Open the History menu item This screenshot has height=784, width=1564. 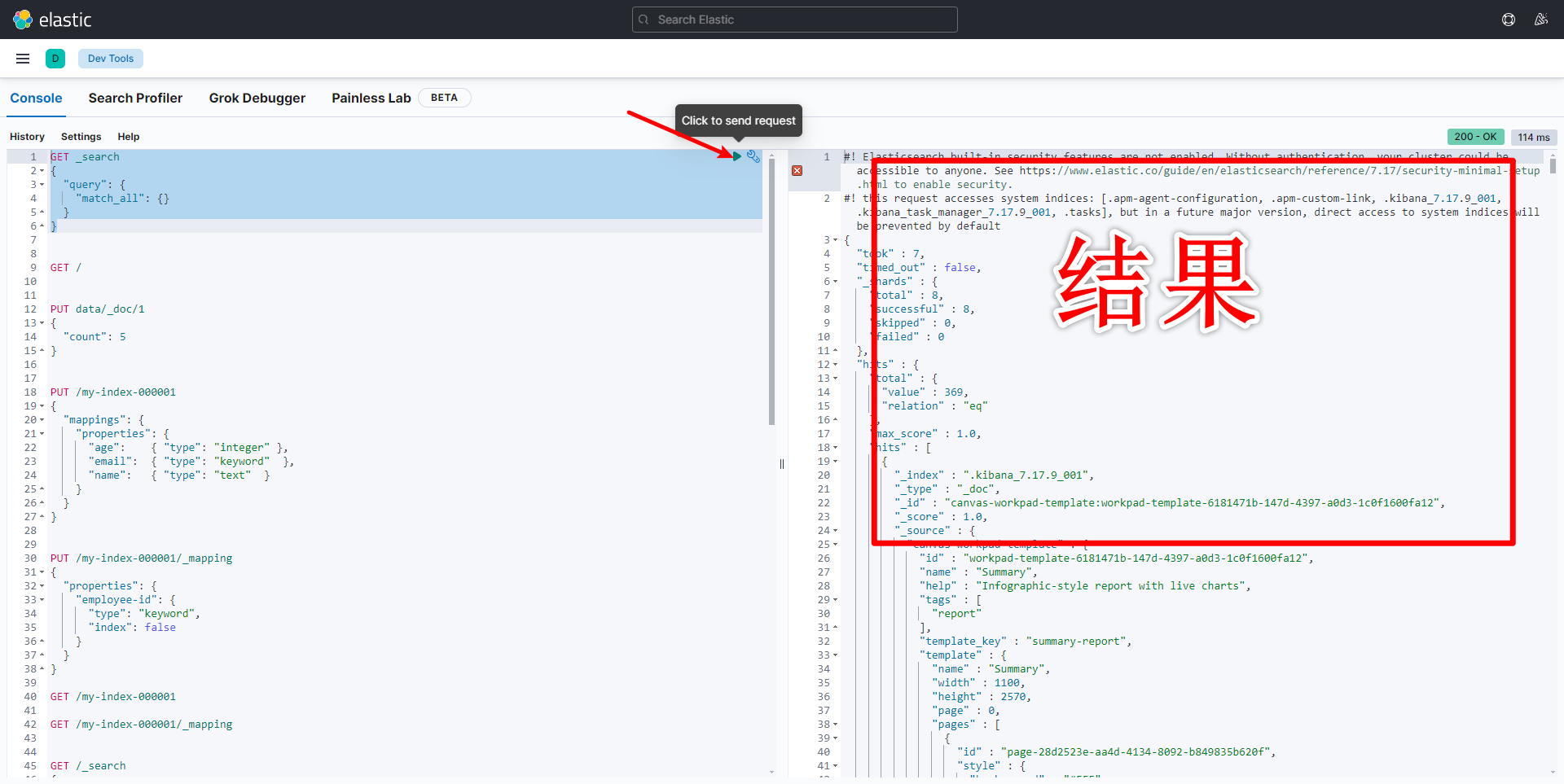(27, 137)
